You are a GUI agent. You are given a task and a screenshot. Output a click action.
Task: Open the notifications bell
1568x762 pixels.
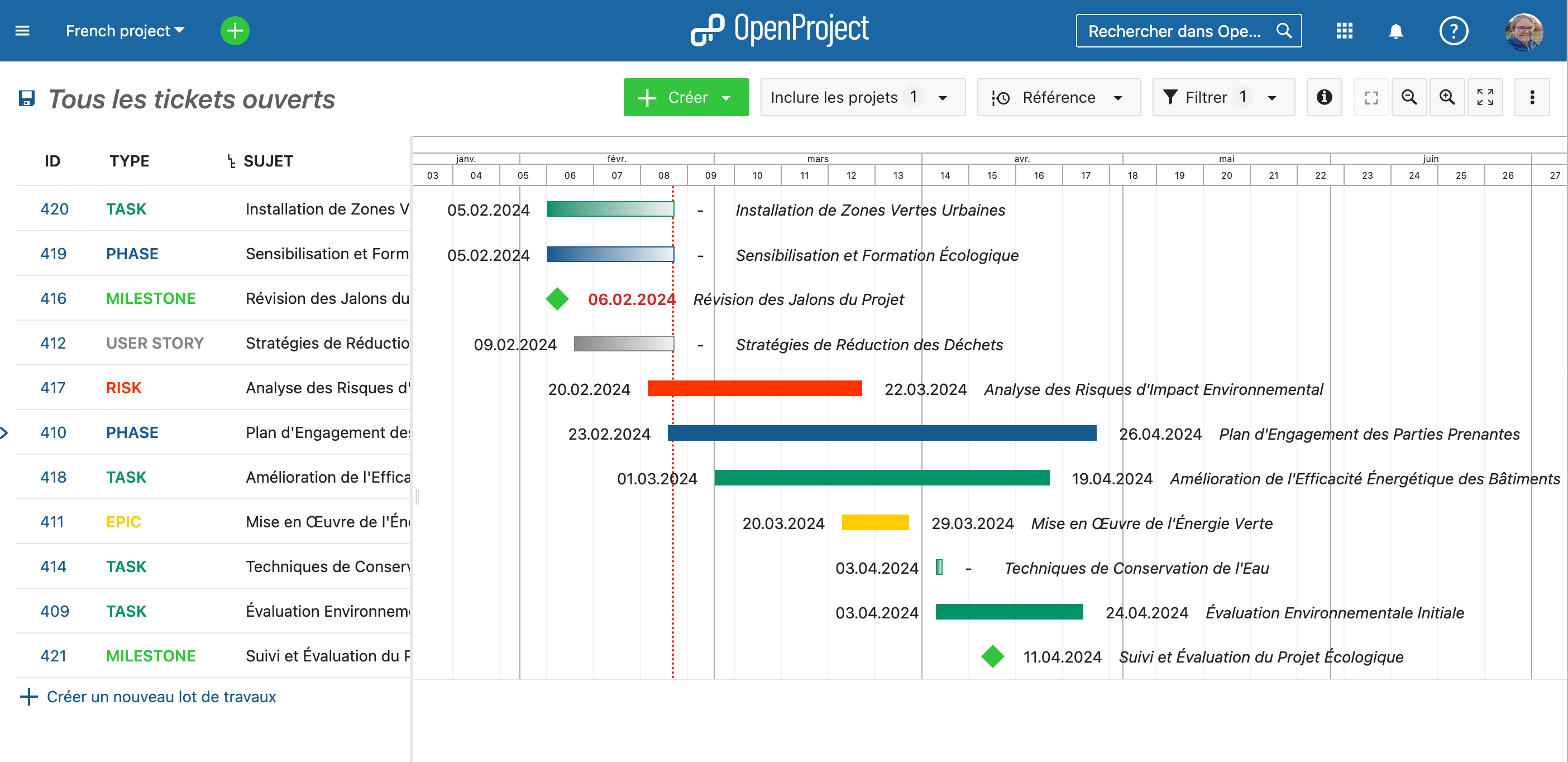click(1395, 31)
